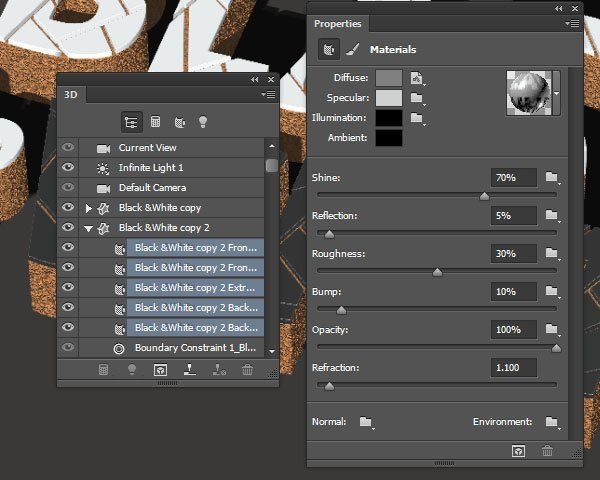
Task: Click 3D panel scrollbar down arrow
Action: click(x=272, y=351)
